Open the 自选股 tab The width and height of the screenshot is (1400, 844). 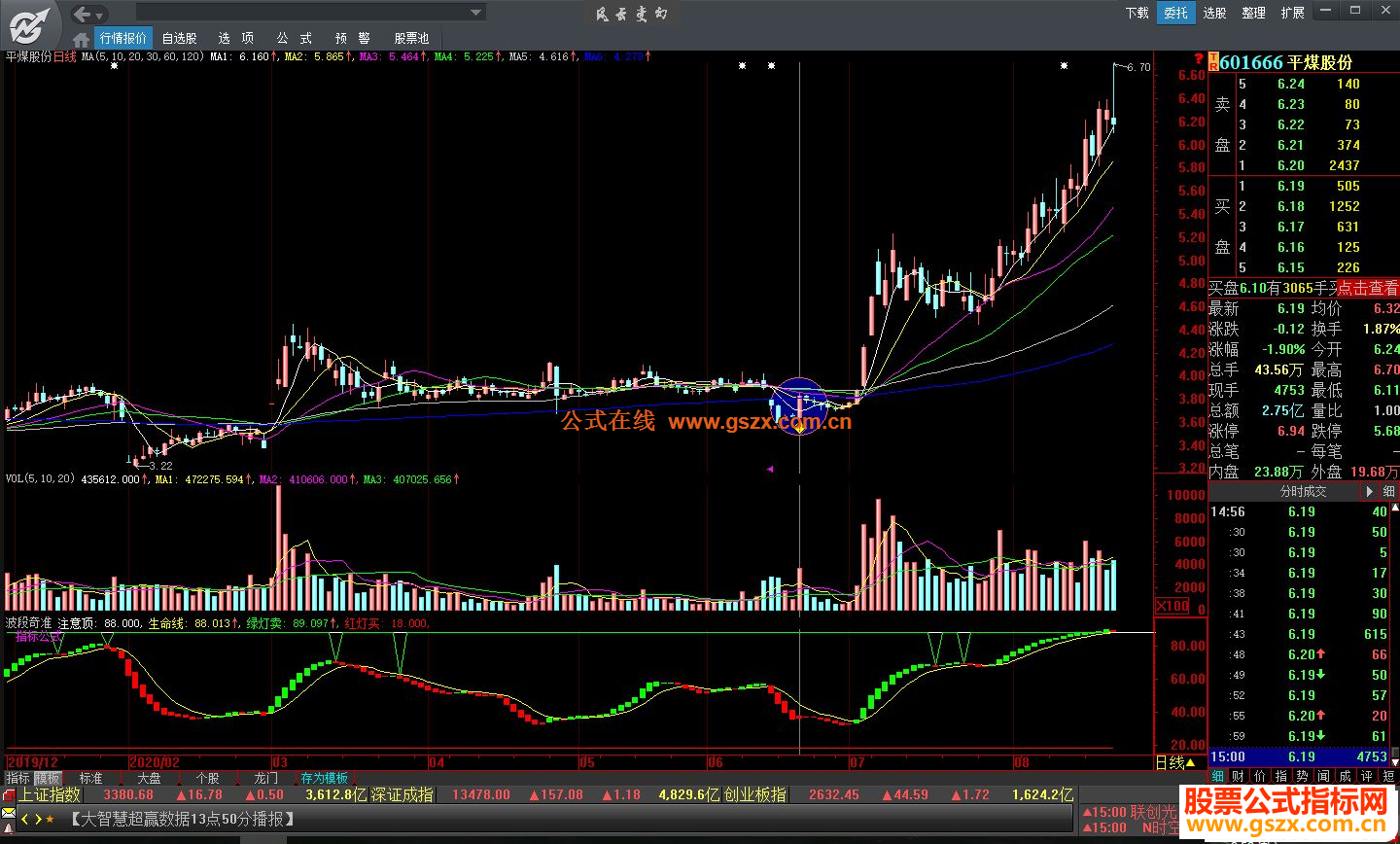pyautogui.click(x=179, y=38)
